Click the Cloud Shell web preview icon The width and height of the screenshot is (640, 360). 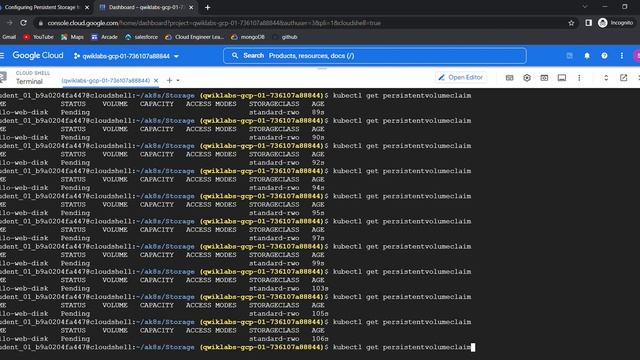544,78
